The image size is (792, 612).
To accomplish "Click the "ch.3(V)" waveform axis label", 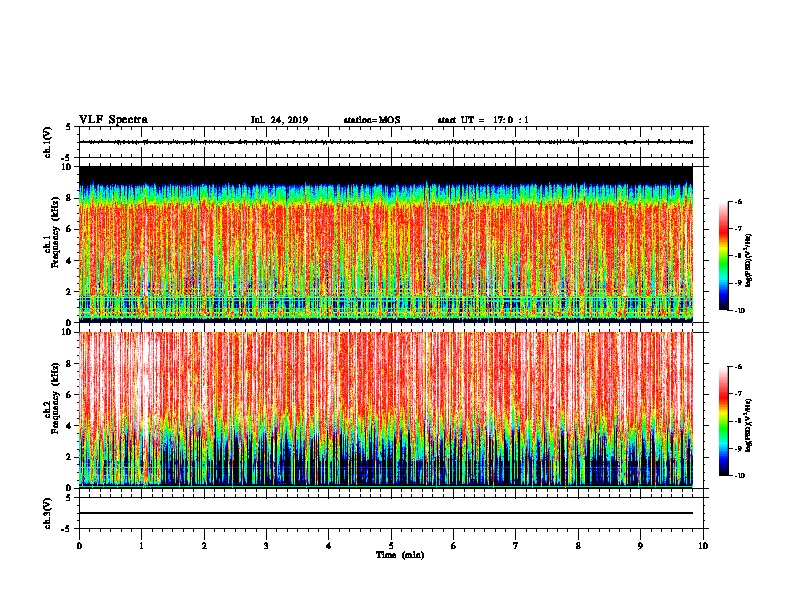I will [48, 513].
